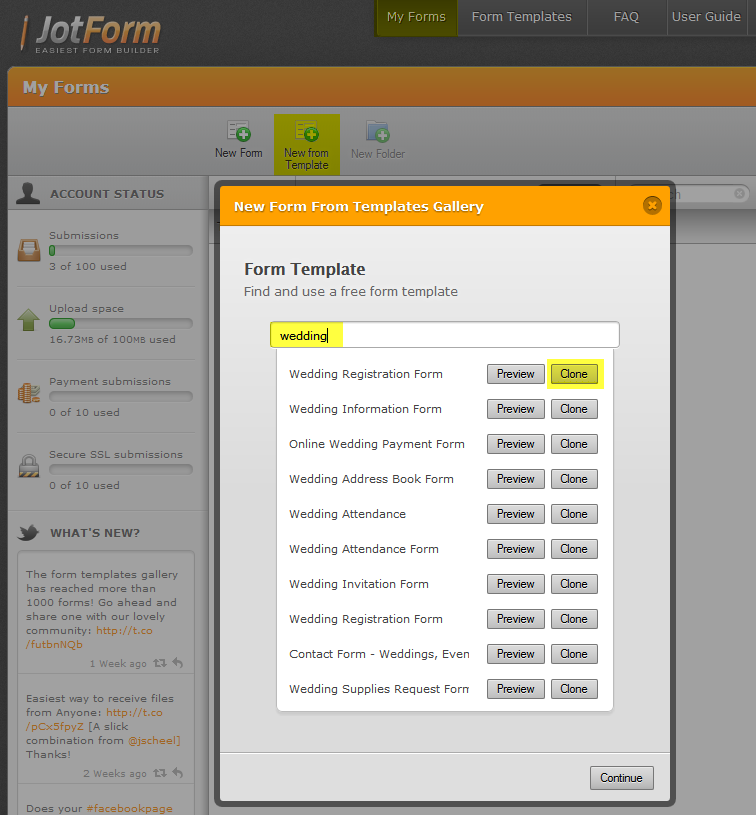
Task: Open the Form Templates tab
Action: point(521,17)
